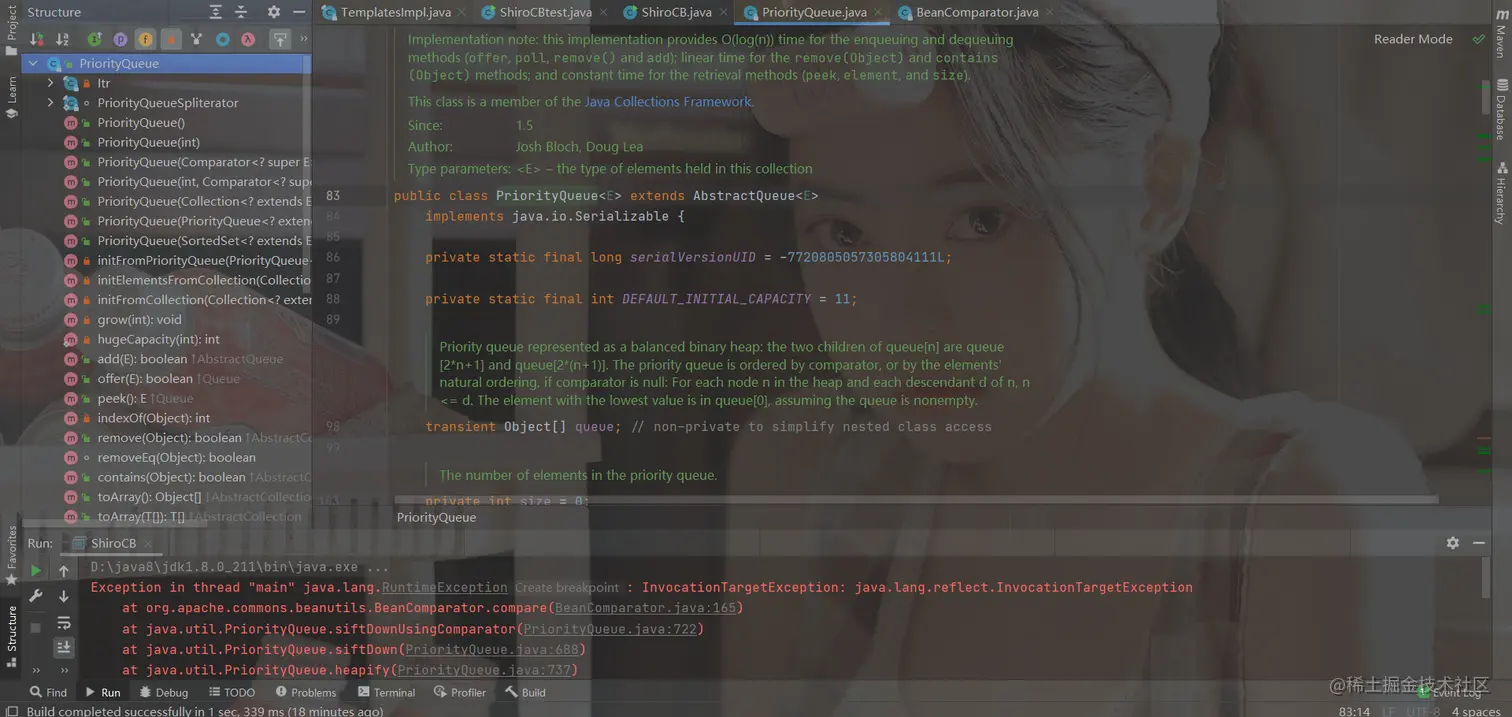This screenshot has width=1512, height=717.
Task: Open the Learn tool window sidebar
Action: tap(12, 97)
